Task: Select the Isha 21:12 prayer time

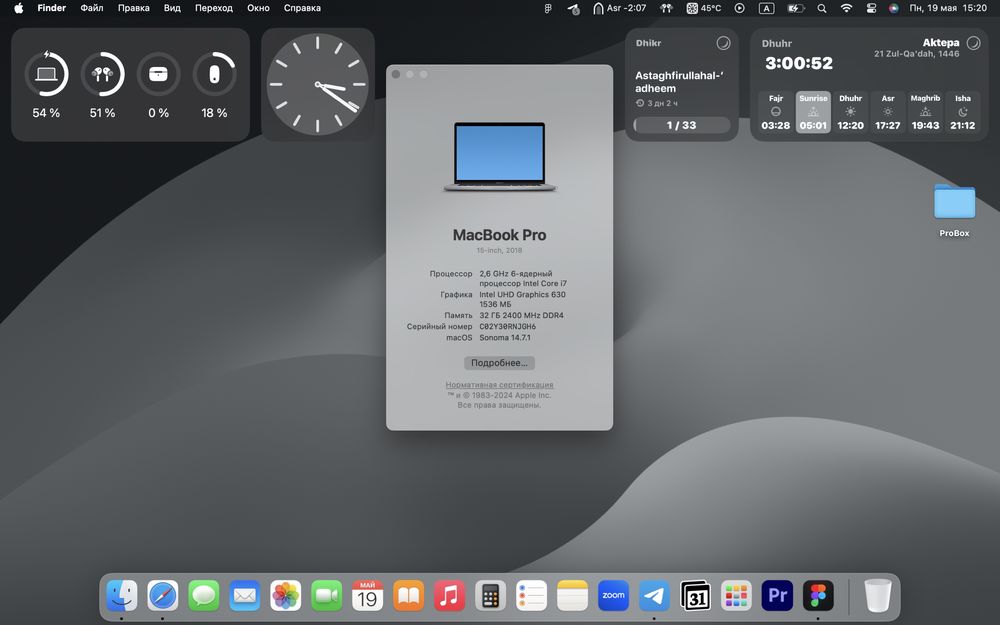Action: tap(962, 112)
